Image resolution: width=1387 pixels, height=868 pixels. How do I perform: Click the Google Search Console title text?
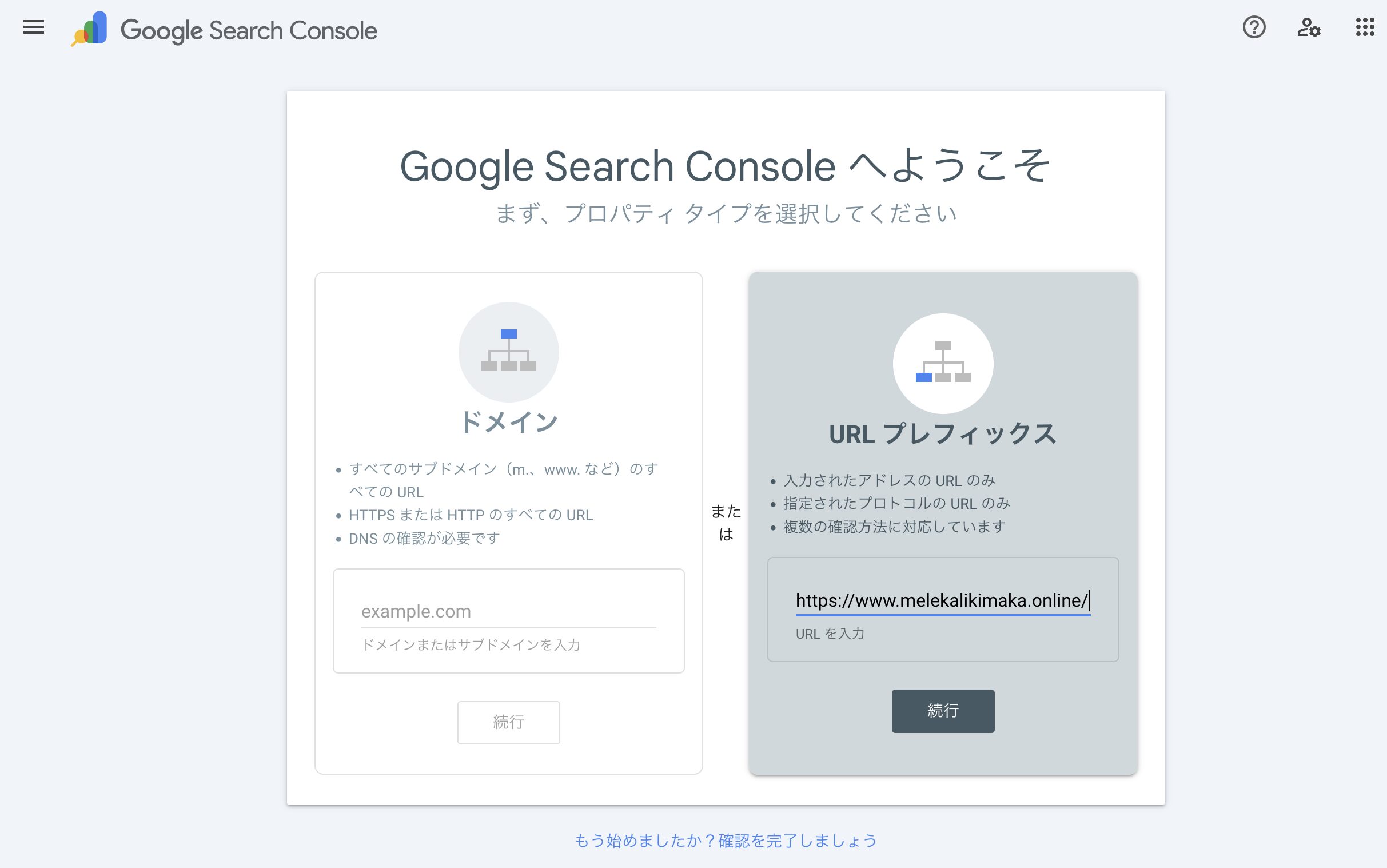tap(249, 30)
